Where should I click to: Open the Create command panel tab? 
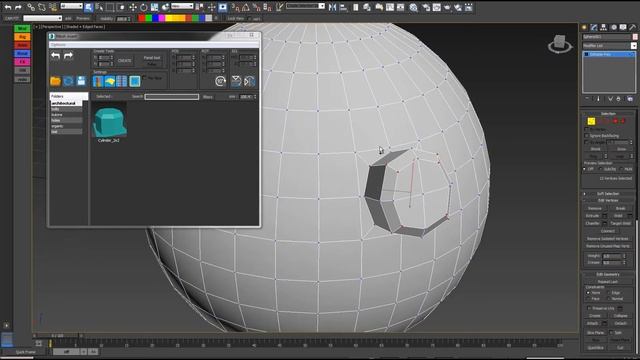point(584,27)
